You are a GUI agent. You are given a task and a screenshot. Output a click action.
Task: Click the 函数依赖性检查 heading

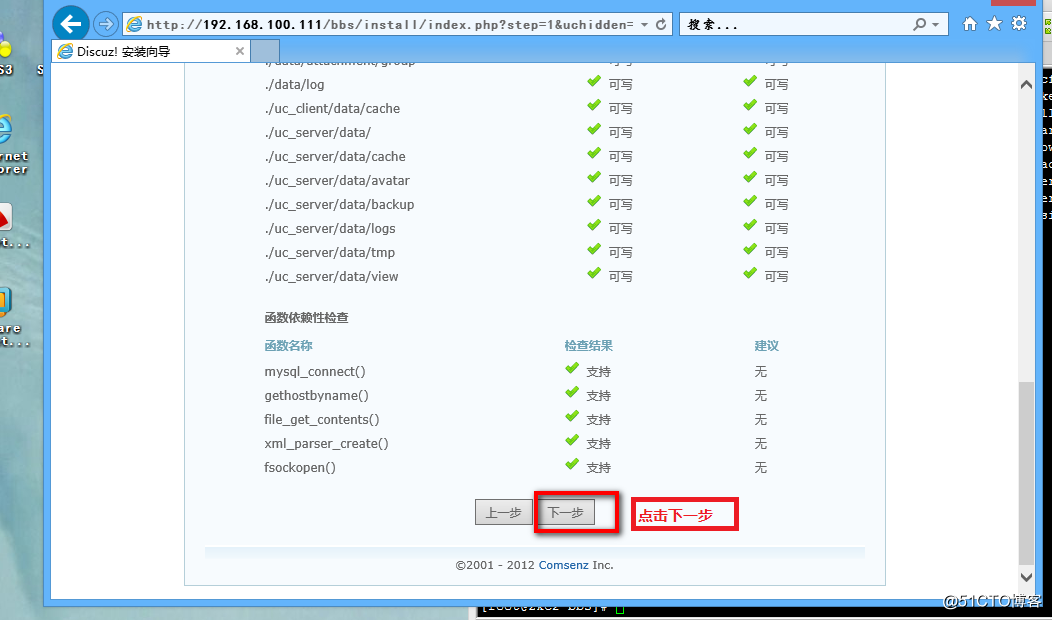click(x=307, y=318)
